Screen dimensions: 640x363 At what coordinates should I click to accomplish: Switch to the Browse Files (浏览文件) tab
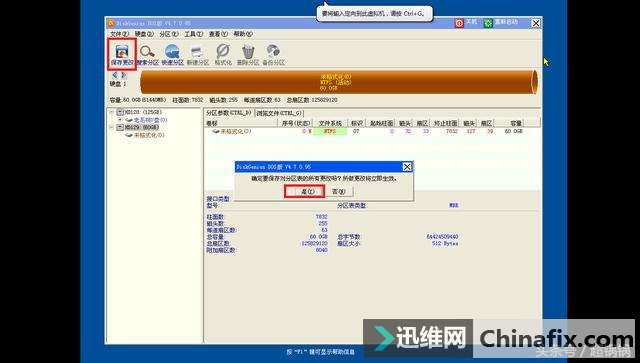[x=279, y=113]
